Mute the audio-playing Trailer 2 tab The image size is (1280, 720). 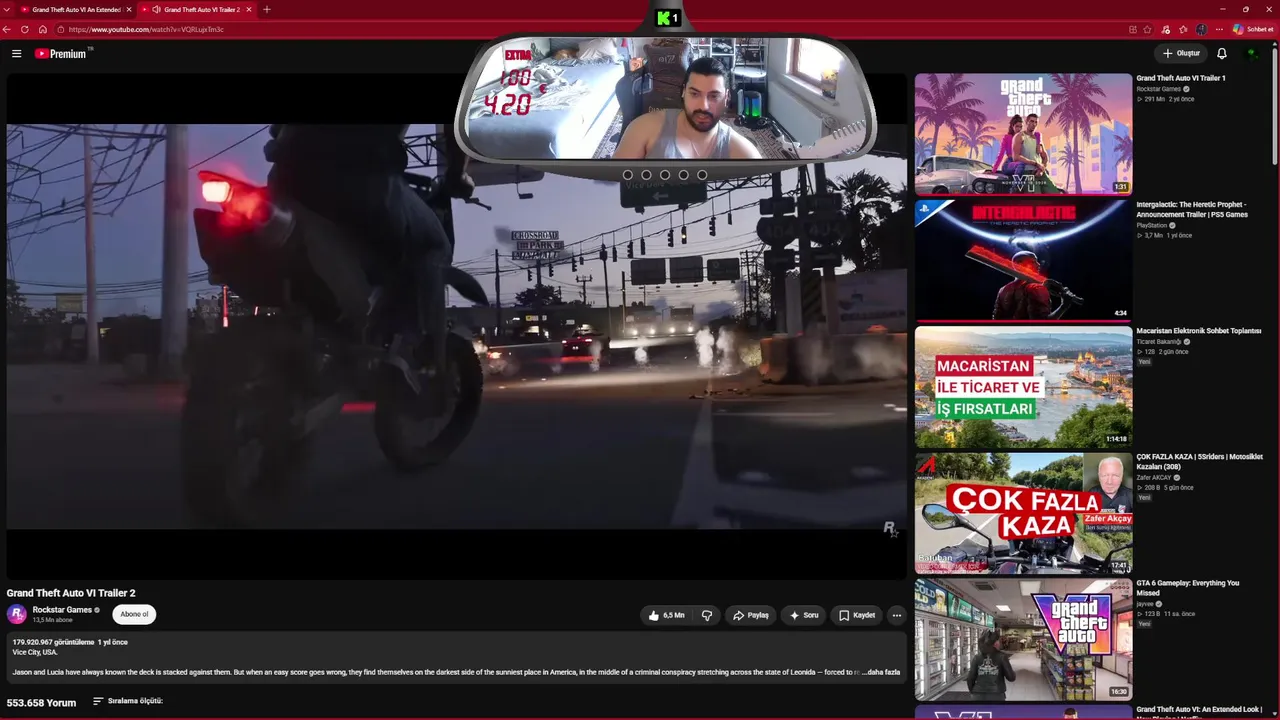157,10
